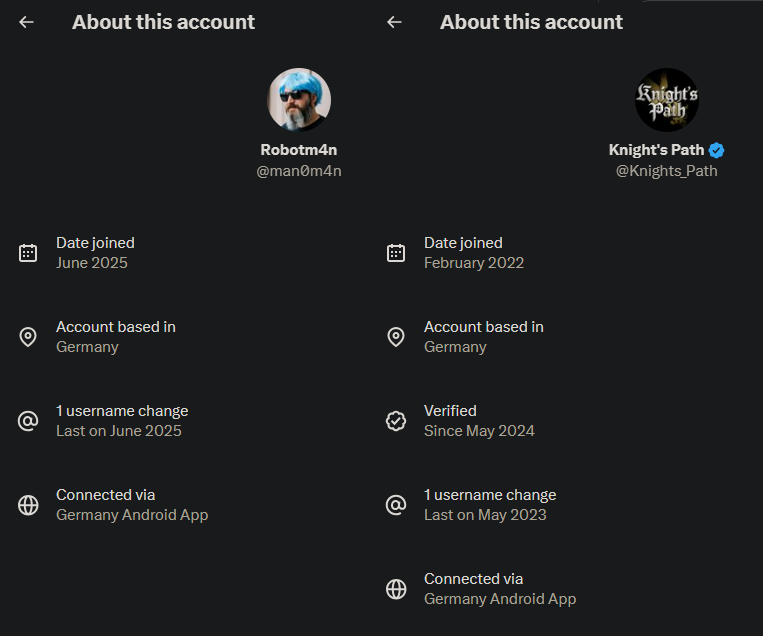Image resolution: width=763 pixels, height=636 pixels.
Task: Click the 'Since May 2024' verified text
Action: click(x=479, y=431)
